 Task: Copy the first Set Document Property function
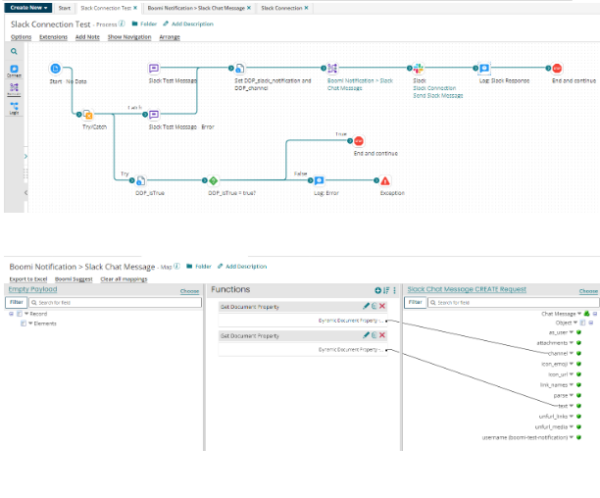click(x=374, y=306)
